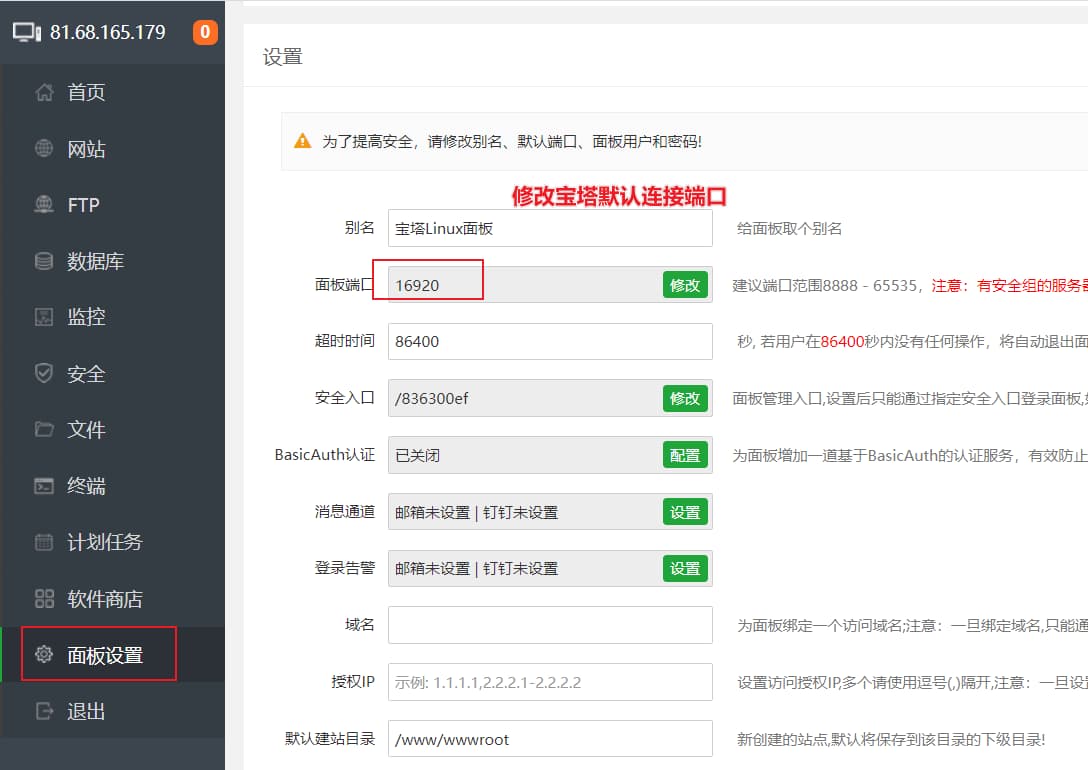Click the terminal icon beside 终端

pyautogui.click(x=44, y=486)
